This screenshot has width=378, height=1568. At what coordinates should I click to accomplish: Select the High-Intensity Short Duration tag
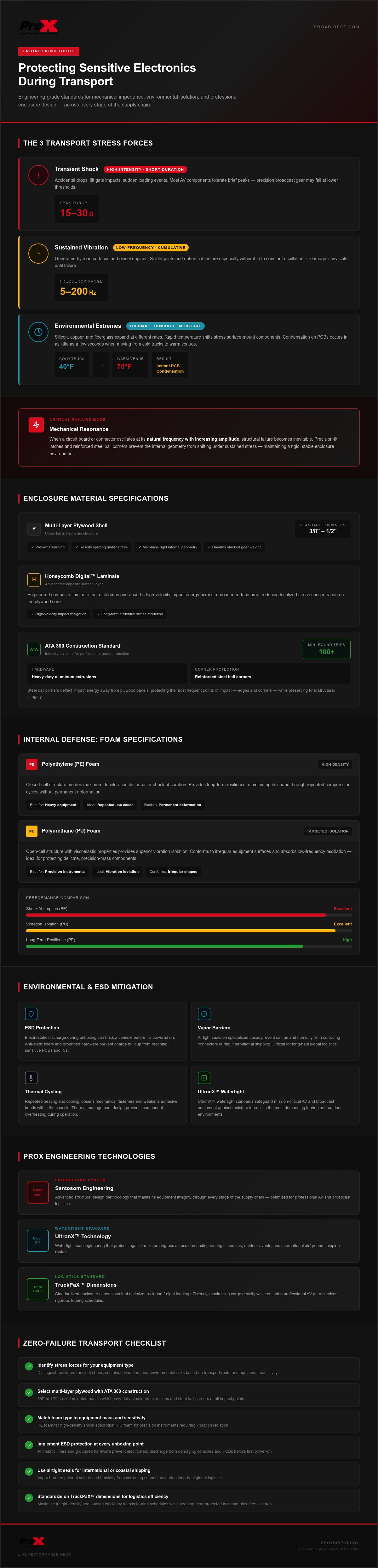(x=145, y=169)
